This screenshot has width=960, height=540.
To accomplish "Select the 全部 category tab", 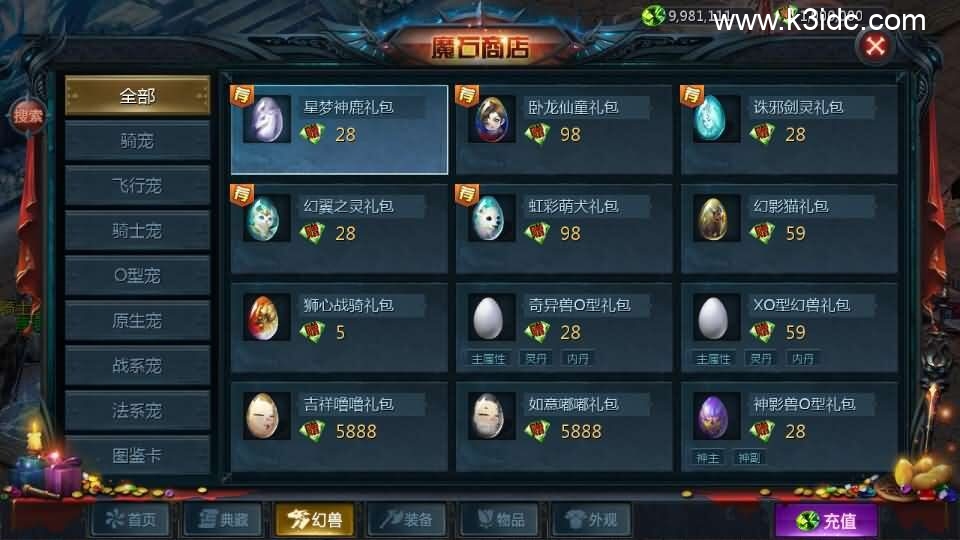I will tap(137, 96).
